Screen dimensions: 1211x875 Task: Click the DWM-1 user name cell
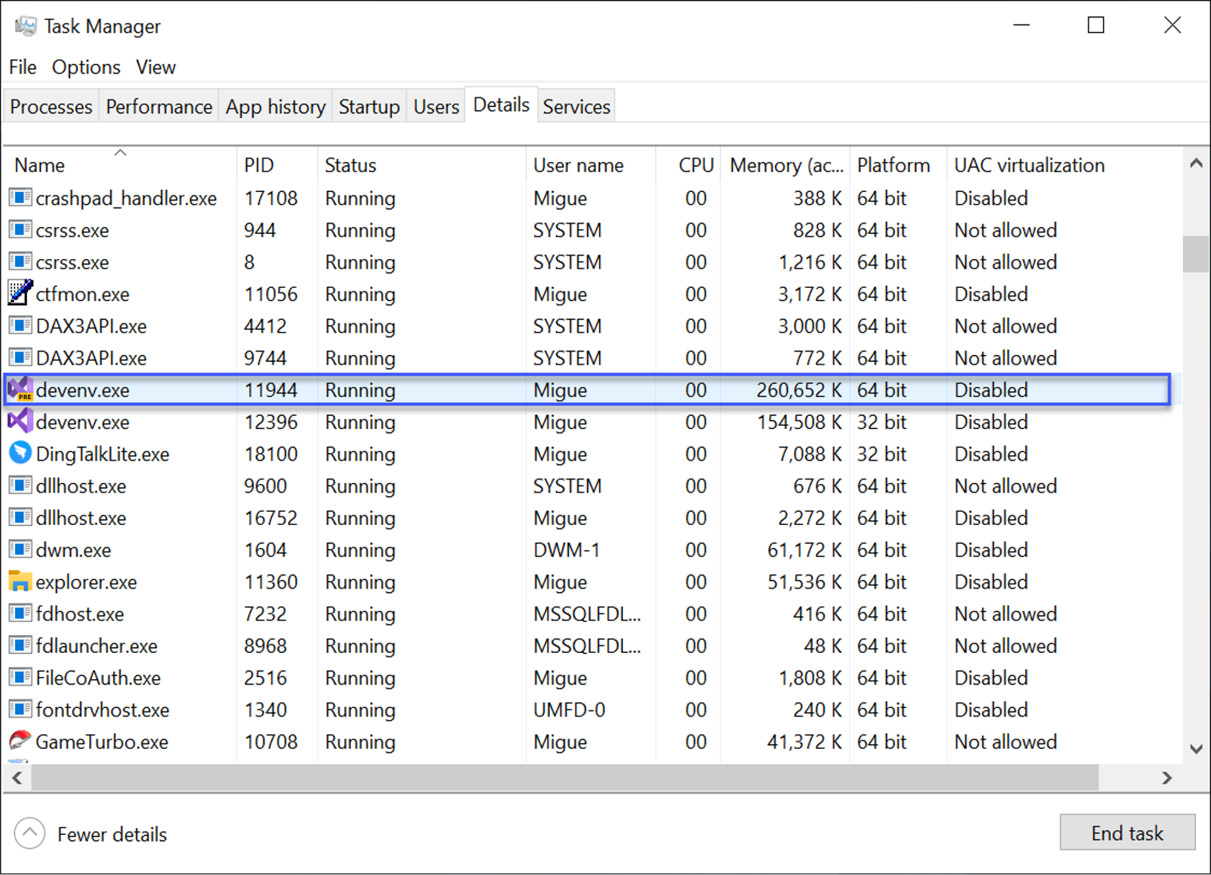tap(566, 550)
